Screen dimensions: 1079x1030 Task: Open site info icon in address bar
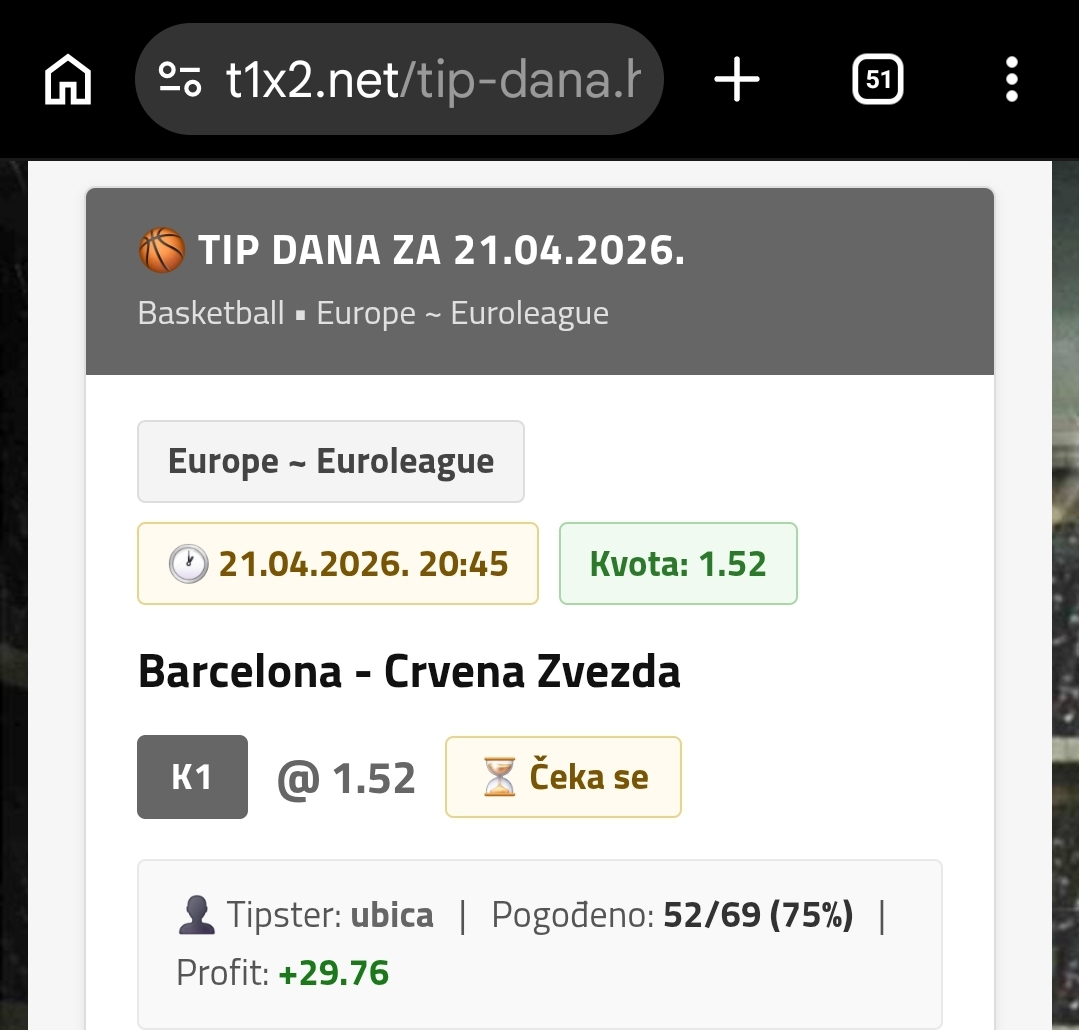point(181,79)
